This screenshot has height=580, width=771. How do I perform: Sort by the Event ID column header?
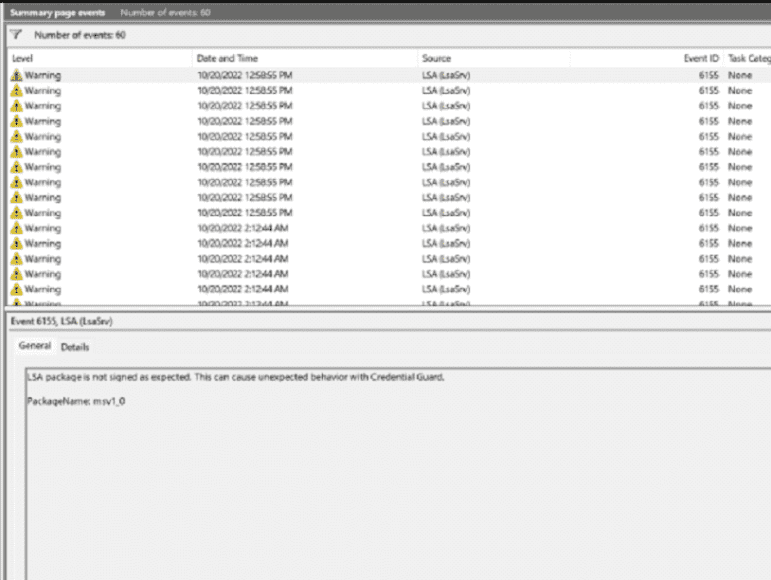[701, 58]
